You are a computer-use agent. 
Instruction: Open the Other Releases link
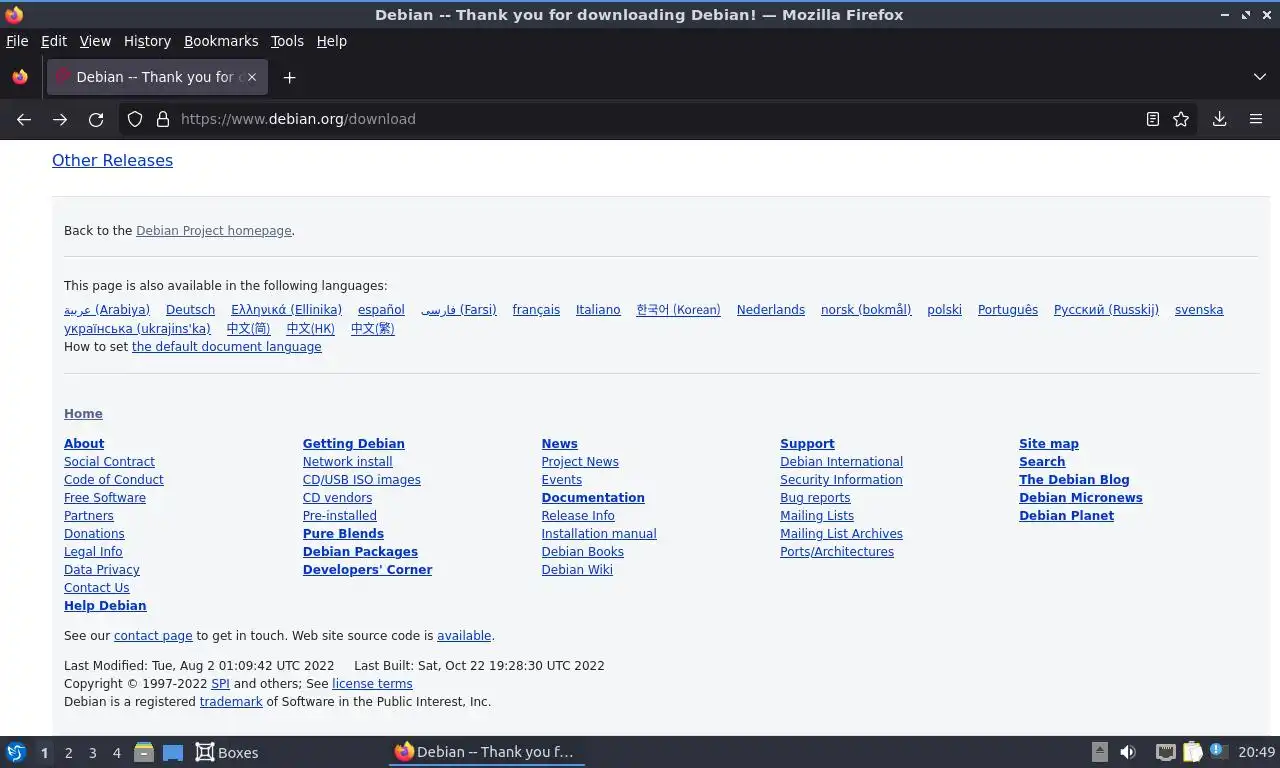pyautogui.click(x=112, y=160)
